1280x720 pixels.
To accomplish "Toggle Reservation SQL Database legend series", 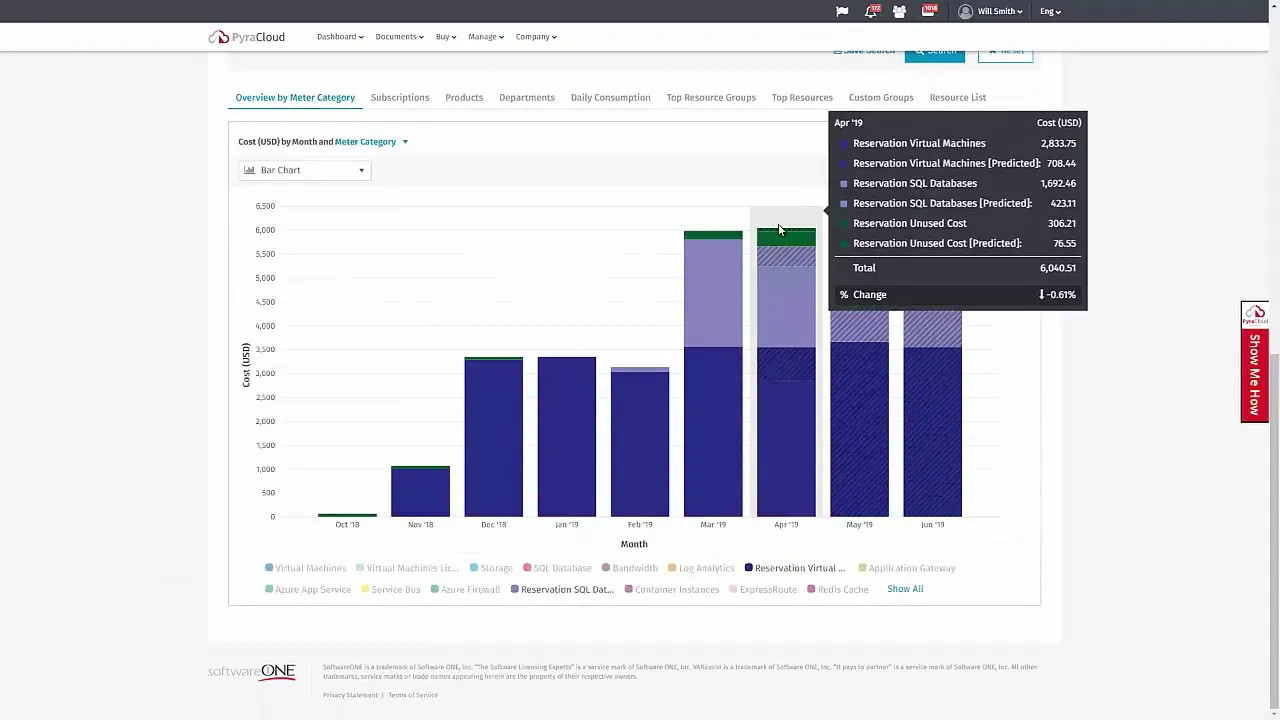I will click(562, 590).
